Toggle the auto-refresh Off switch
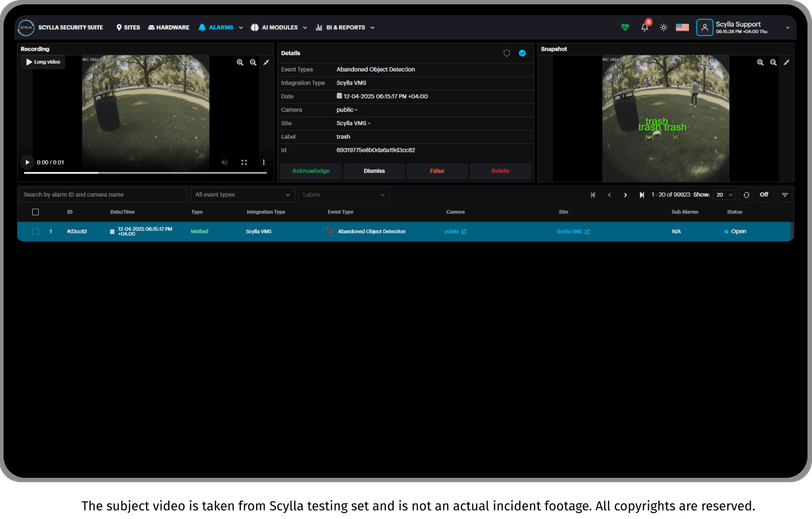Screen dimensions: 812x519 764,195
